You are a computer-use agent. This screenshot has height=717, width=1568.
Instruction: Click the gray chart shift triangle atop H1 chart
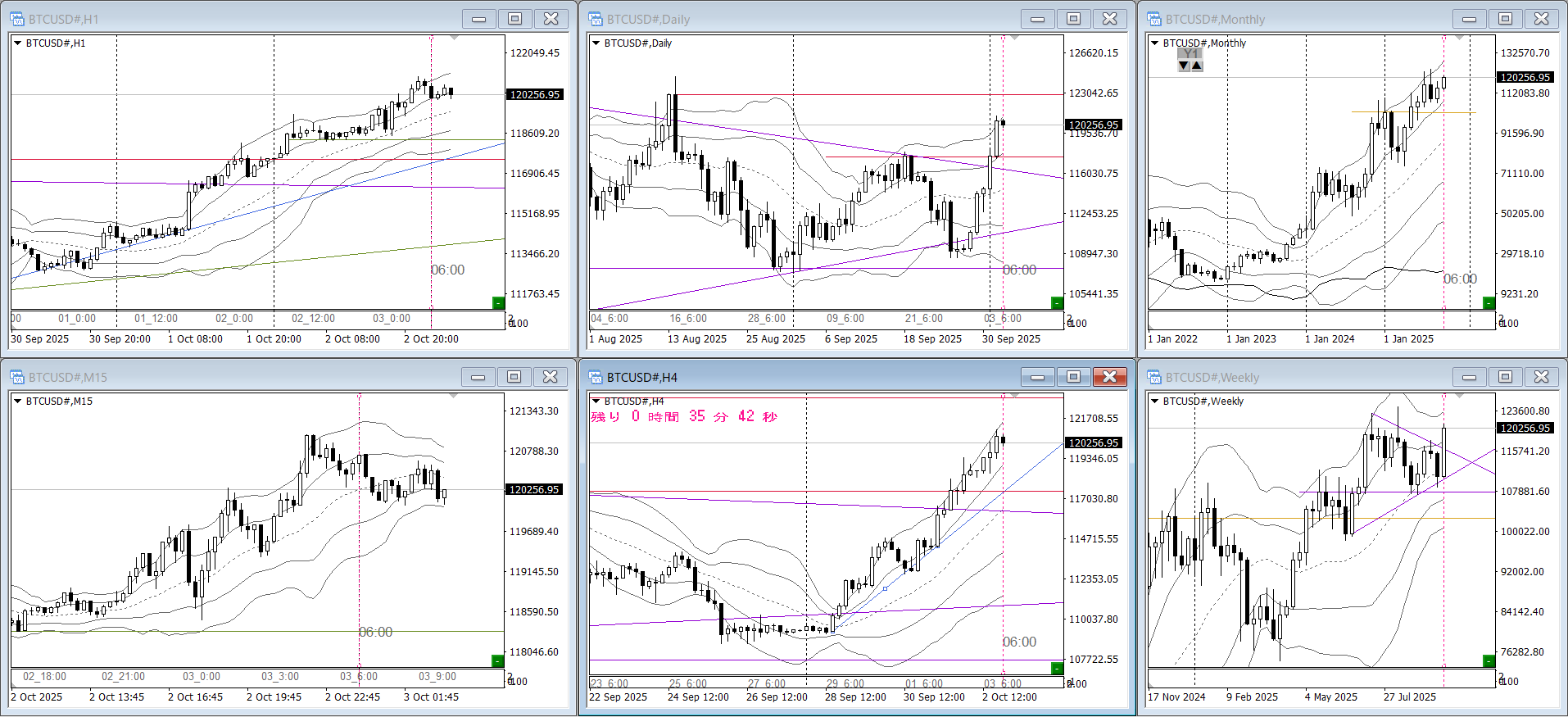pos(455,39)
